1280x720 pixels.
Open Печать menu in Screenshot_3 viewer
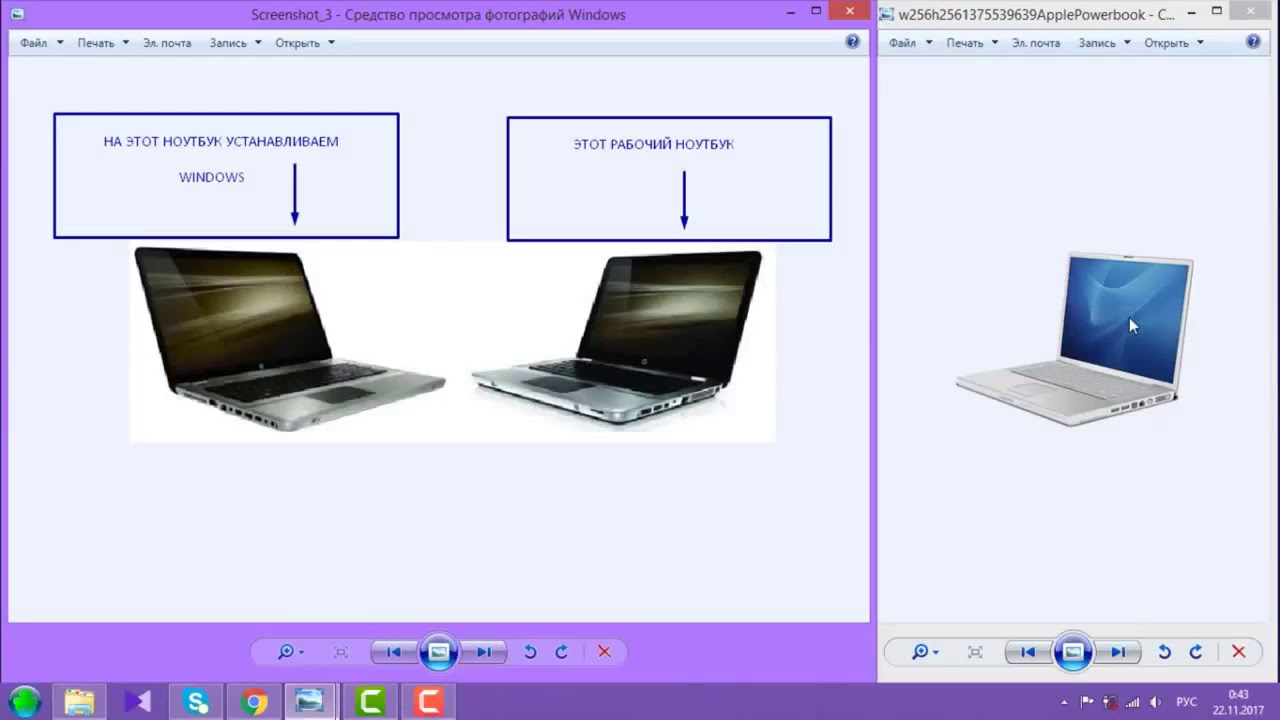pos(103,43)
